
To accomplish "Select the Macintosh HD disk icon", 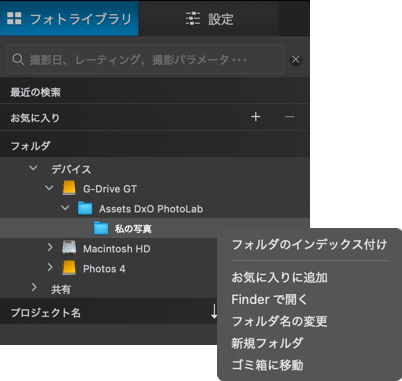I will tap(69, 248).
